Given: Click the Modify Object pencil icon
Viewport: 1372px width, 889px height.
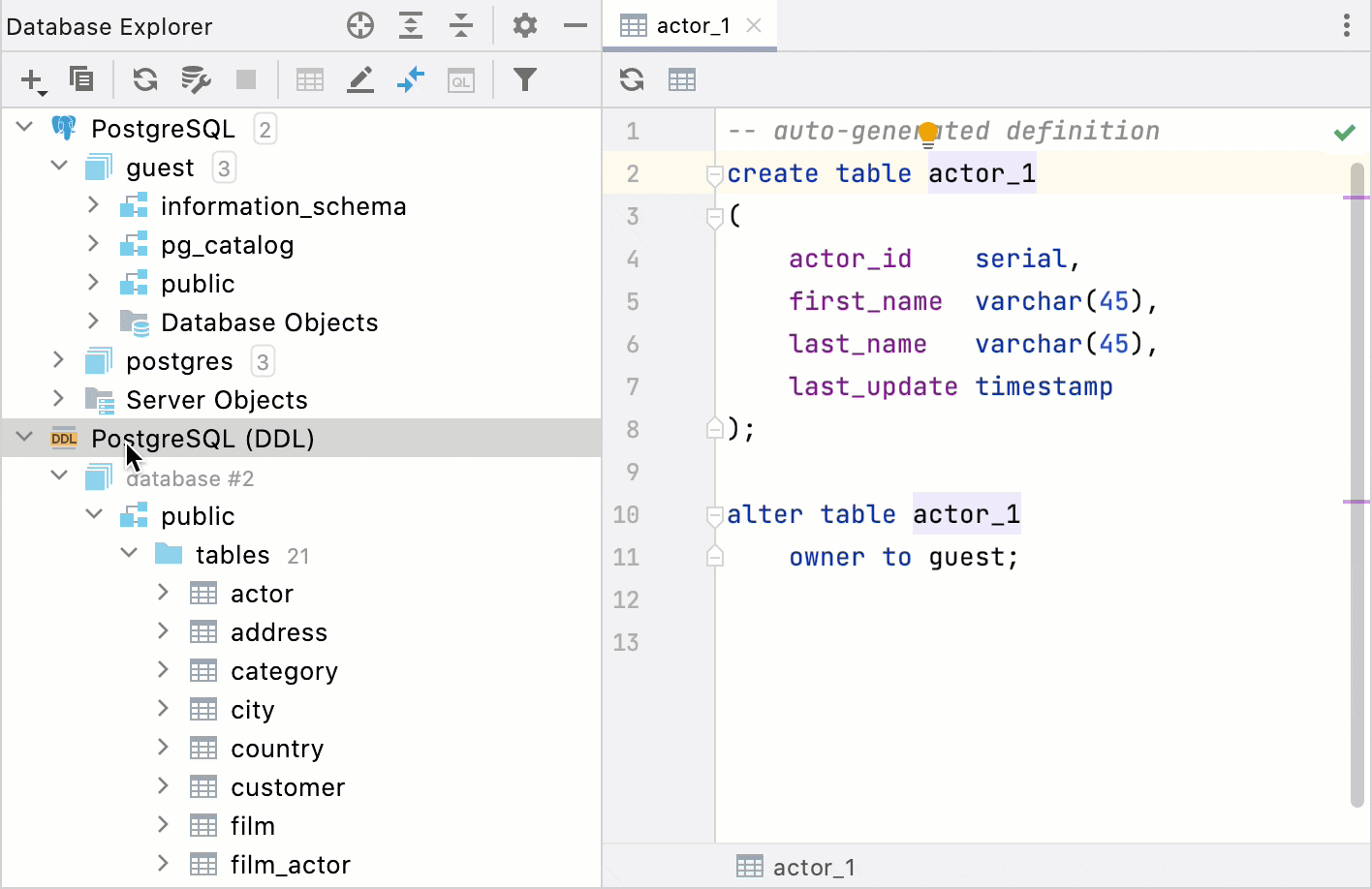Looking at the screenshot, I should (360, 79).
